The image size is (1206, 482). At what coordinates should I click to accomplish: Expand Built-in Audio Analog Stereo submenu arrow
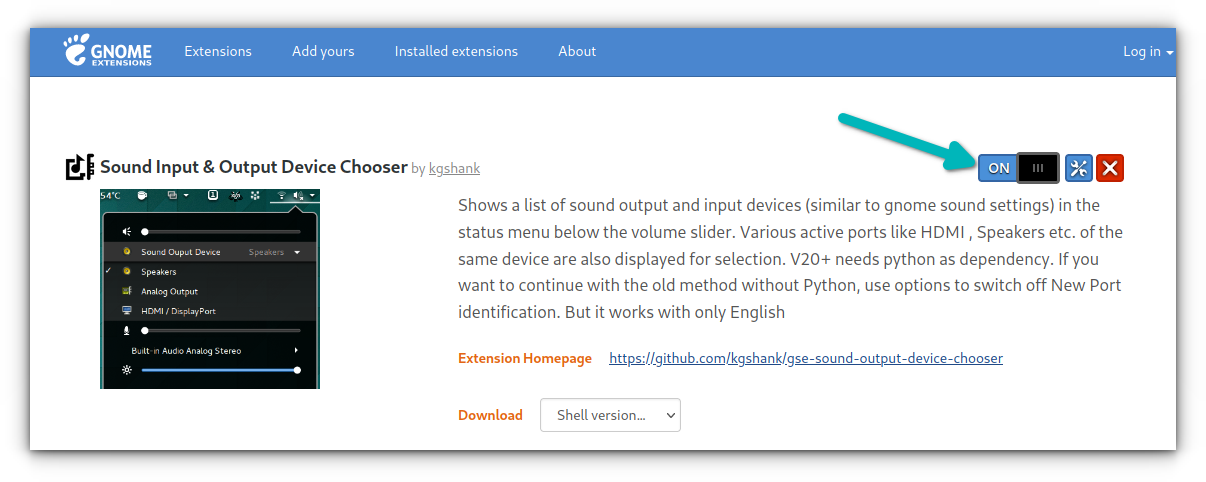[296, 351]
